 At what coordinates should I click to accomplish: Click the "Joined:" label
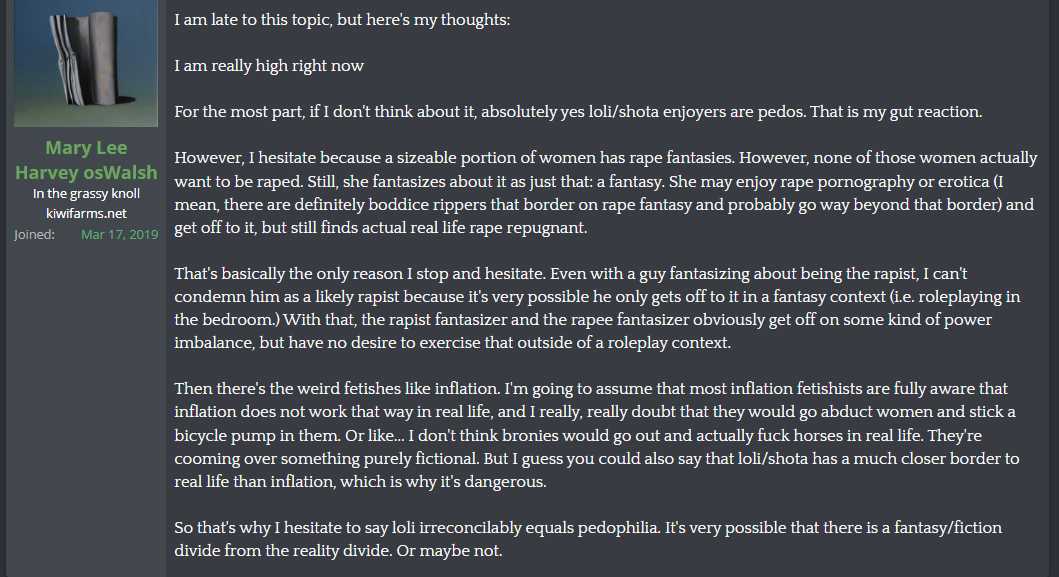pos(37,234)
